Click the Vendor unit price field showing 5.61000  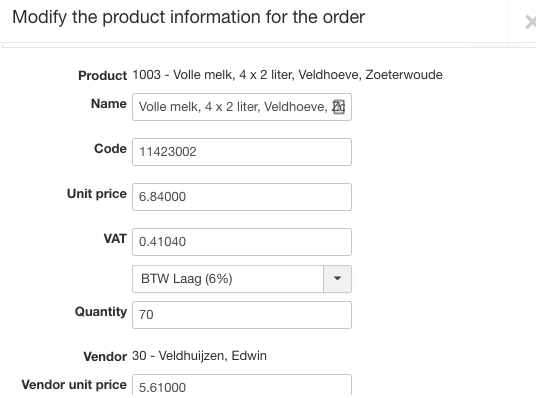242,386
